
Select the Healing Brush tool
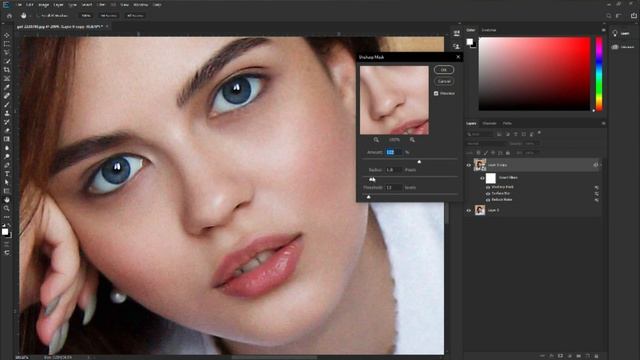7,96
